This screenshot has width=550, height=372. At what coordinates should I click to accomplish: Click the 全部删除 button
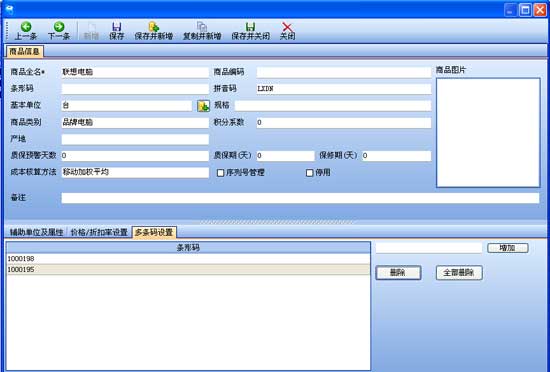[459, 272]
